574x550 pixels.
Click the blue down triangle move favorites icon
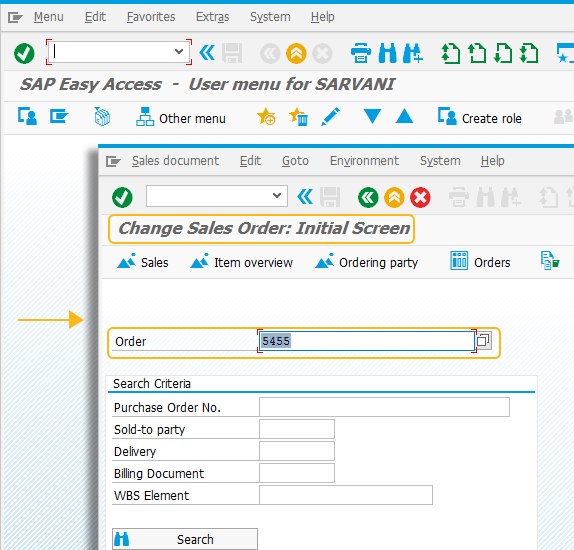point(372,116)
